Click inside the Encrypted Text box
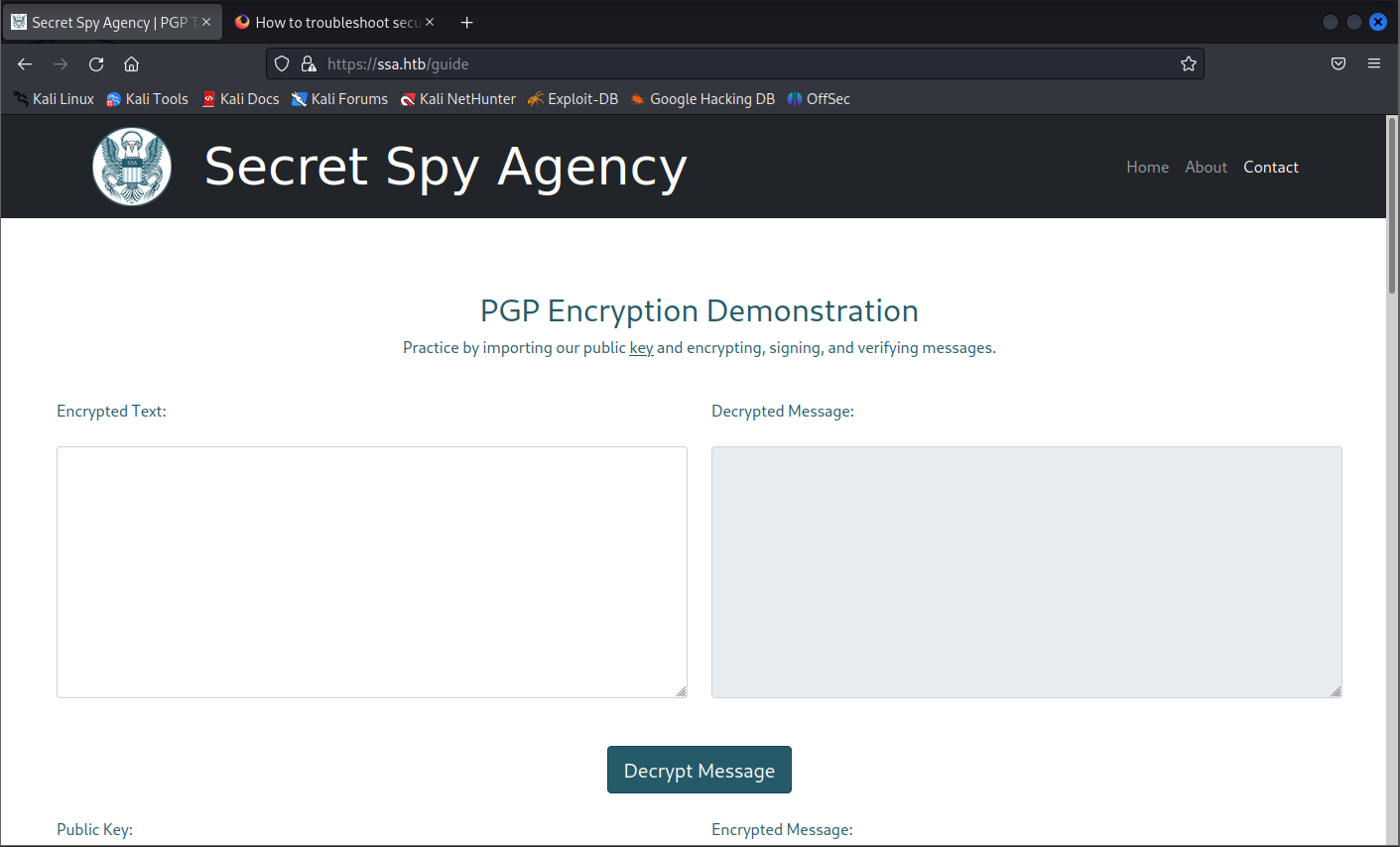Image resolution: width=1400 pixels, height=847 pixels. point(371,571)
